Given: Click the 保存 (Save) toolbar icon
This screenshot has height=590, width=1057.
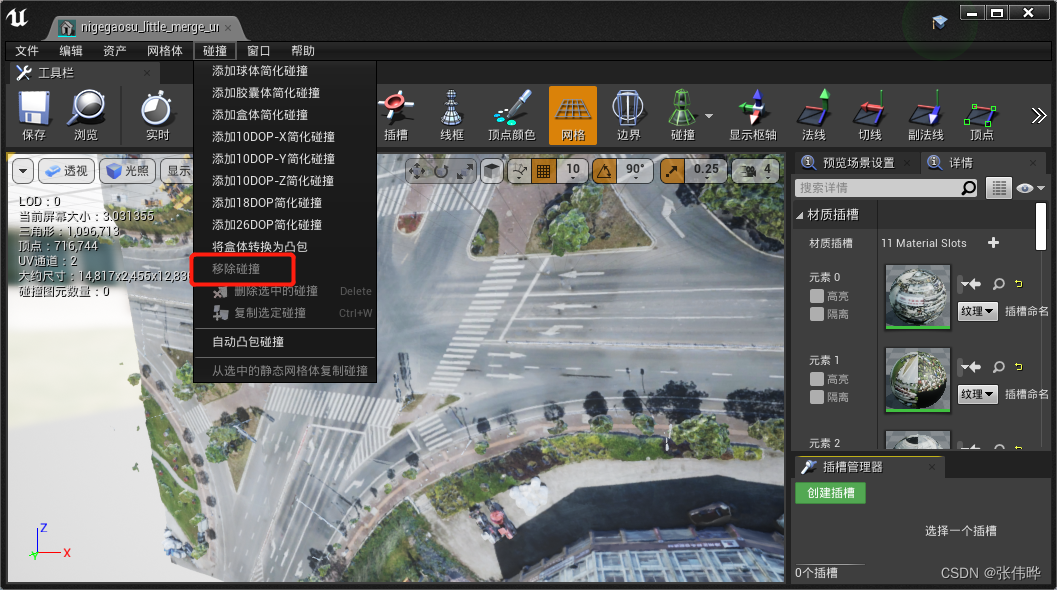Looking at the screenshot, I should [x=34, y=112].
